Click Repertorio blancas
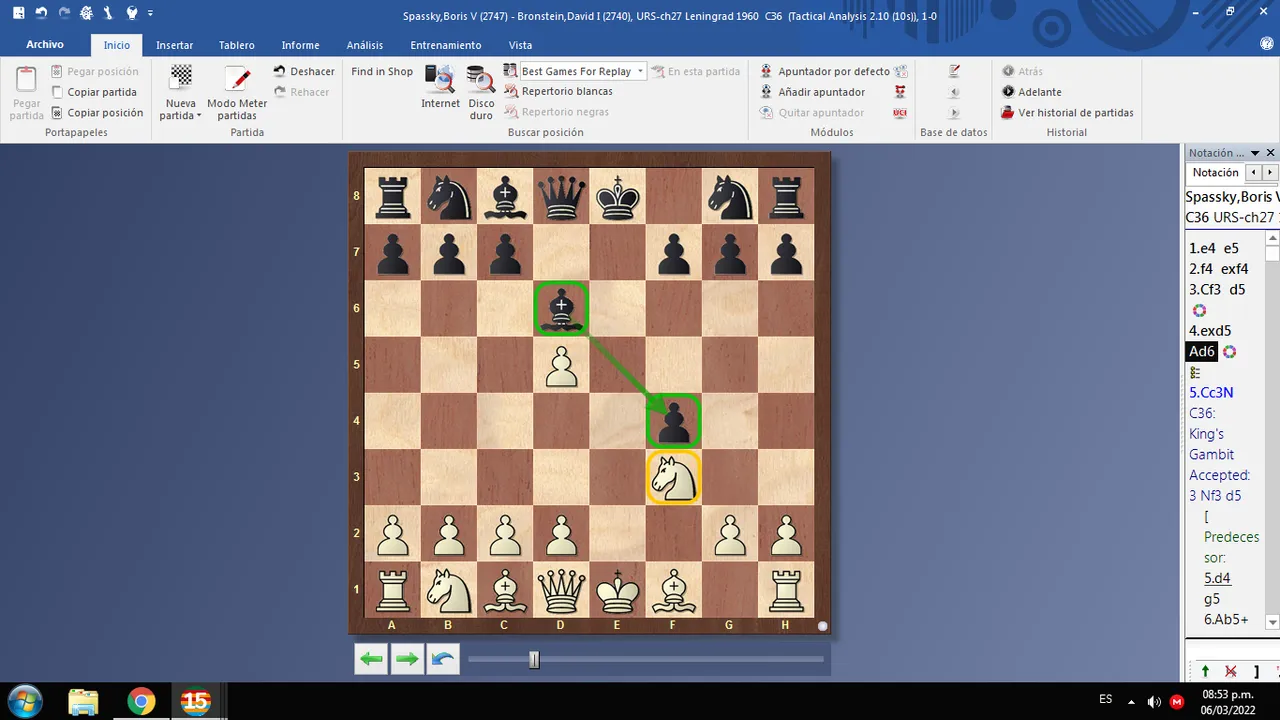 pyautogui.click(x=558, y=91)
